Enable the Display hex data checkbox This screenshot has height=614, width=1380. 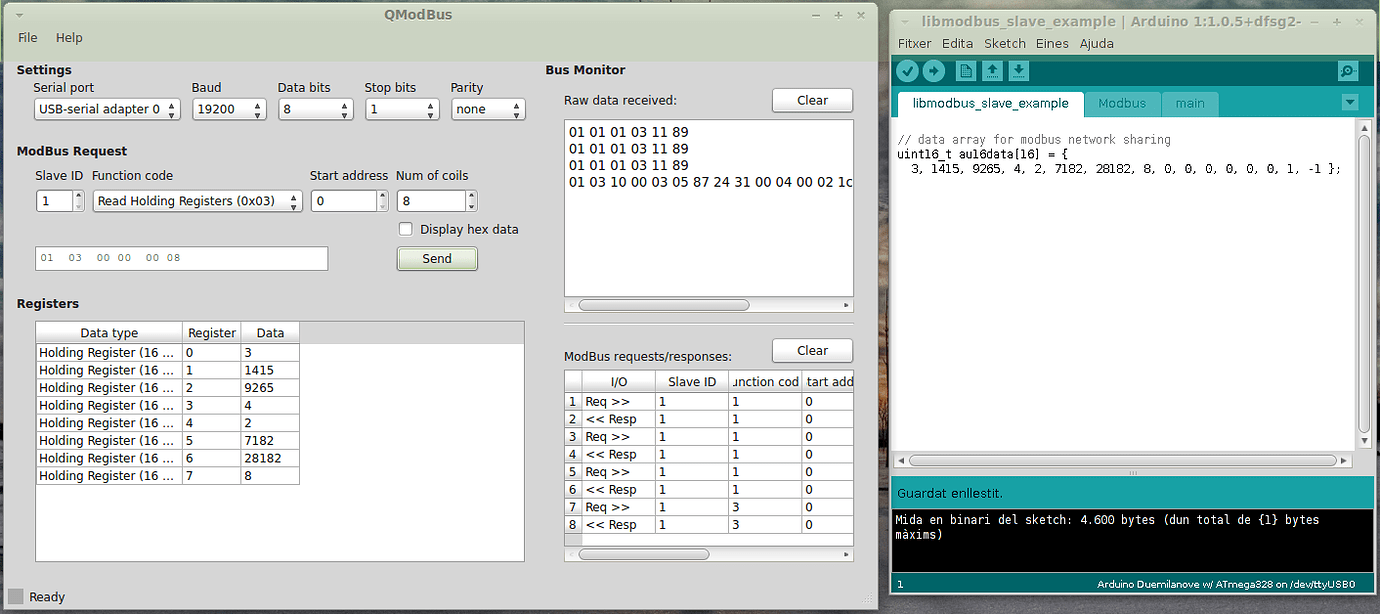(x=406, y=229)
